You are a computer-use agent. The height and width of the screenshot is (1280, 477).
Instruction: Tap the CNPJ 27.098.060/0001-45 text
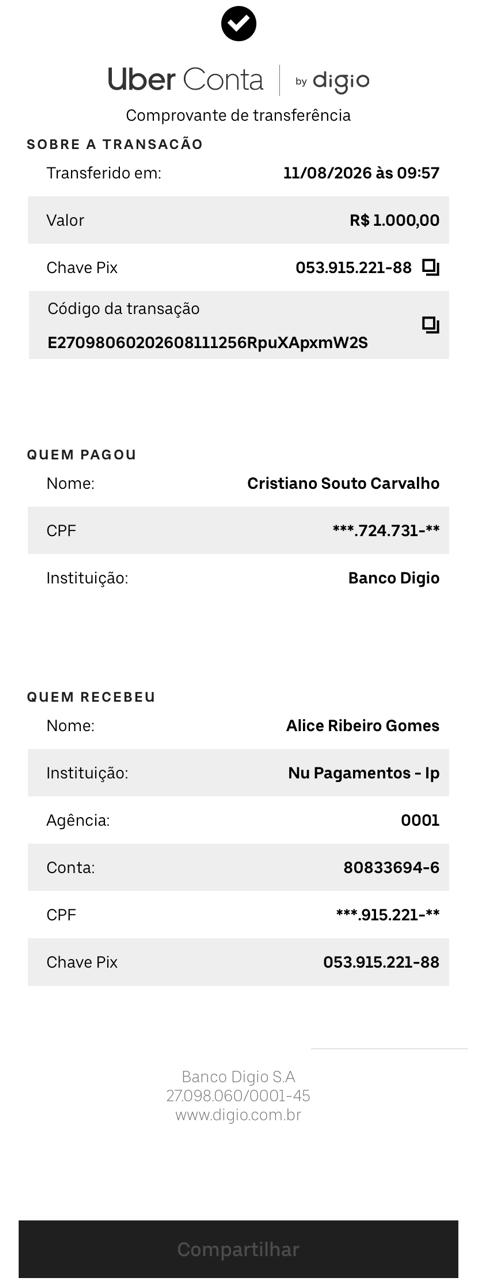pyautogui.click(x=238, y=1096)
